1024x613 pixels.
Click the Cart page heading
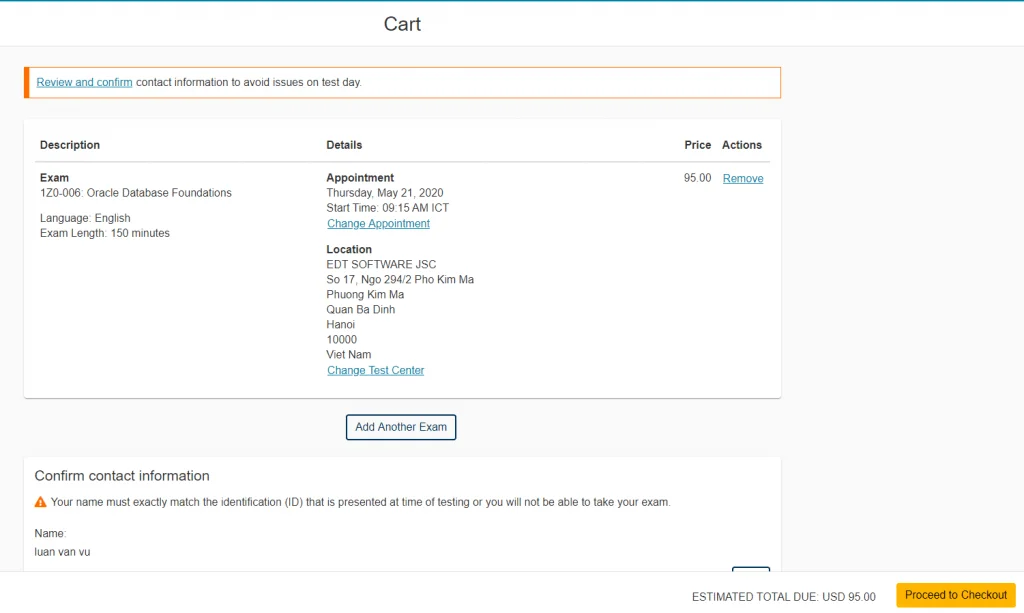pyautogui.click(x=402, y=24)
